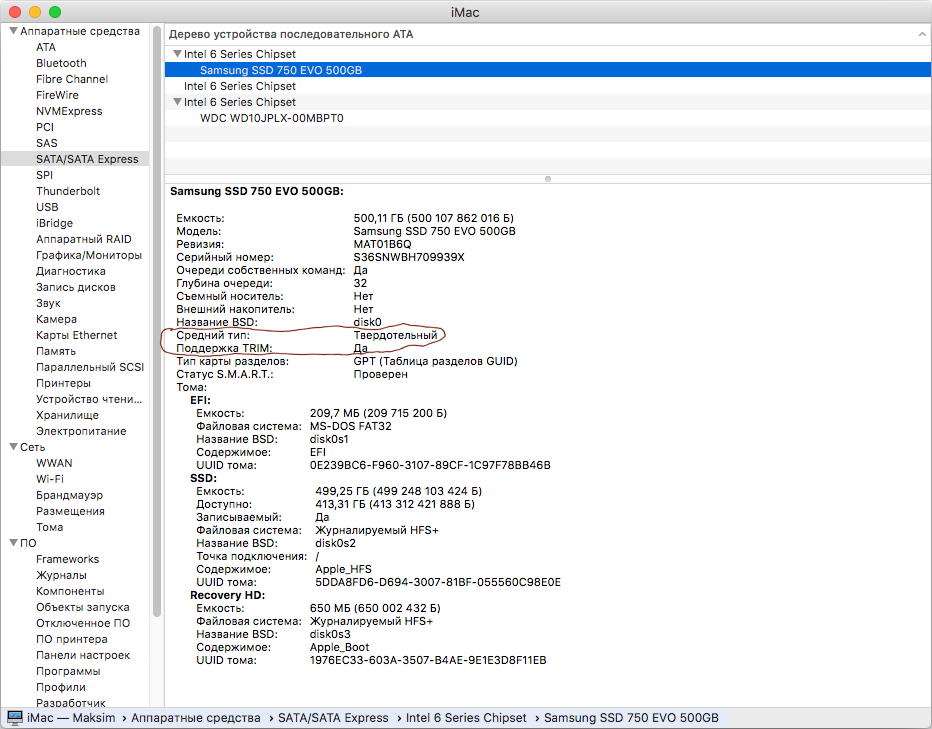Open Журналы software section
Viewport: 932px width, 729px height.
coord(61,576)
